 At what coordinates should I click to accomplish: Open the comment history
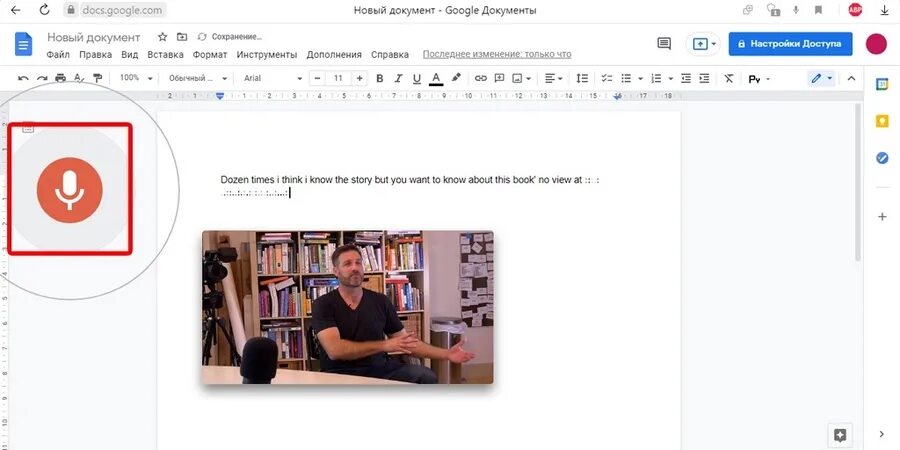click(x=664, y=44)
